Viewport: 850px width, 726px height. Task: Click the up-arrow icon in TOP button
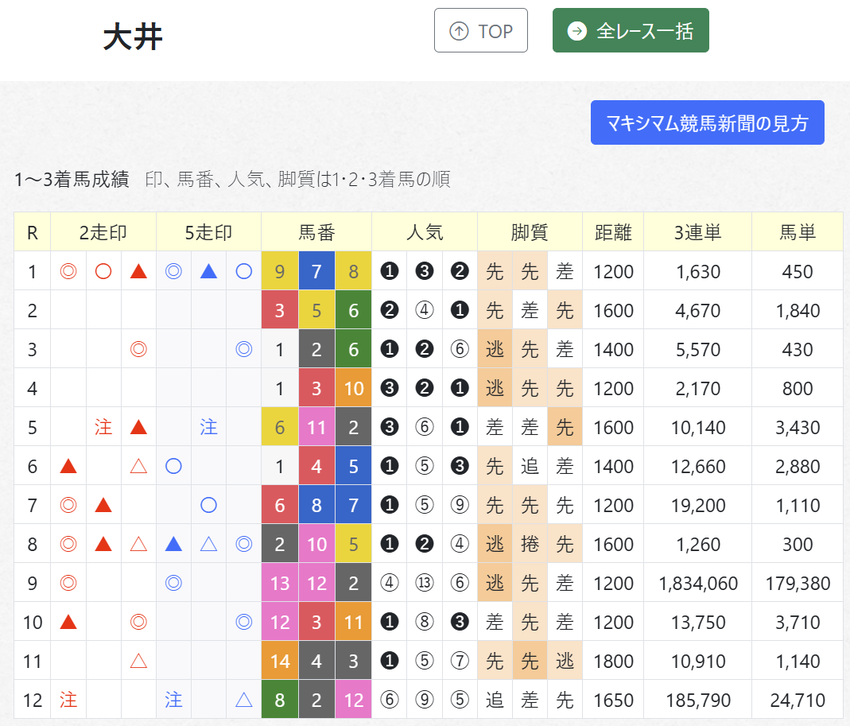[x=459, y=31]
